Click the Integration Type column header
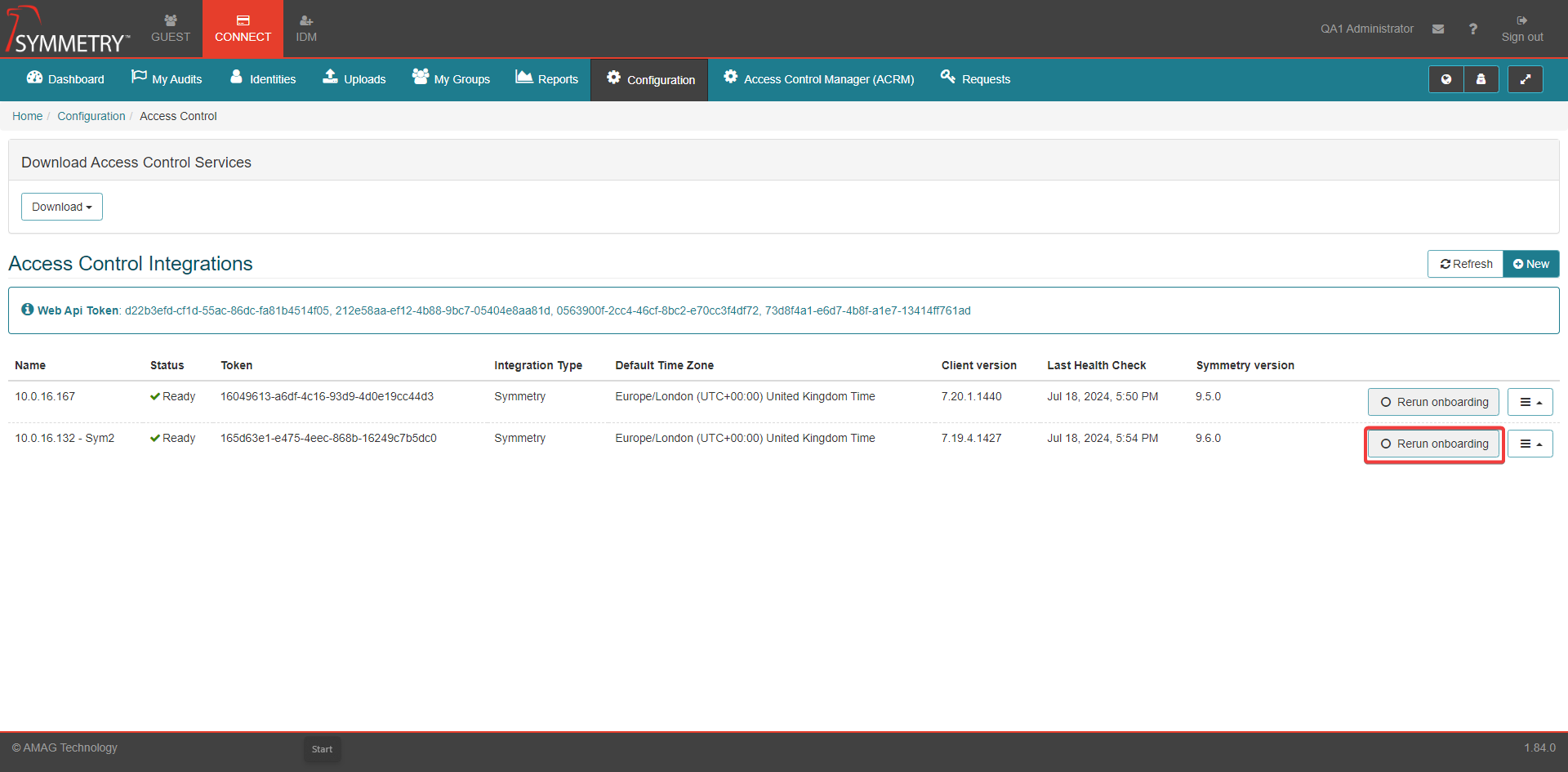 click(538, 365)
